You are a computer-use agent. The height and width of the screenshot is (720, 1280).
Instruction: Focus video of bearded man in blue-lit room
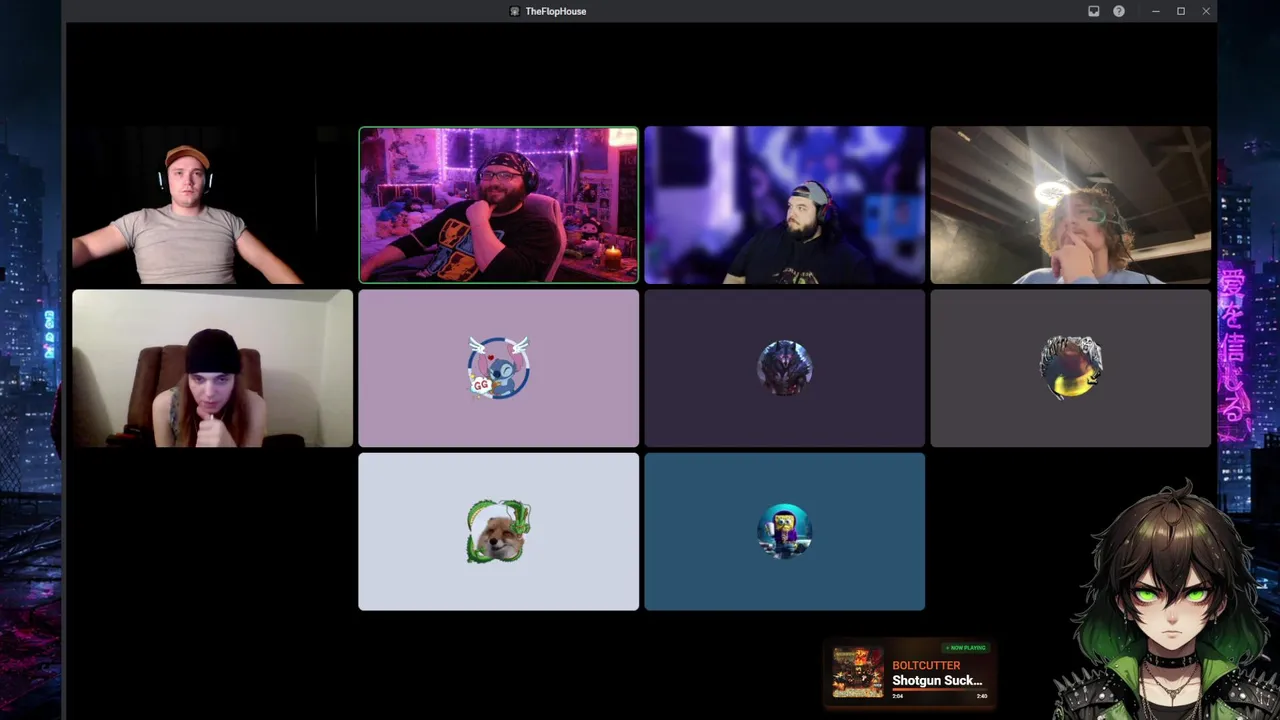(784, 205)
